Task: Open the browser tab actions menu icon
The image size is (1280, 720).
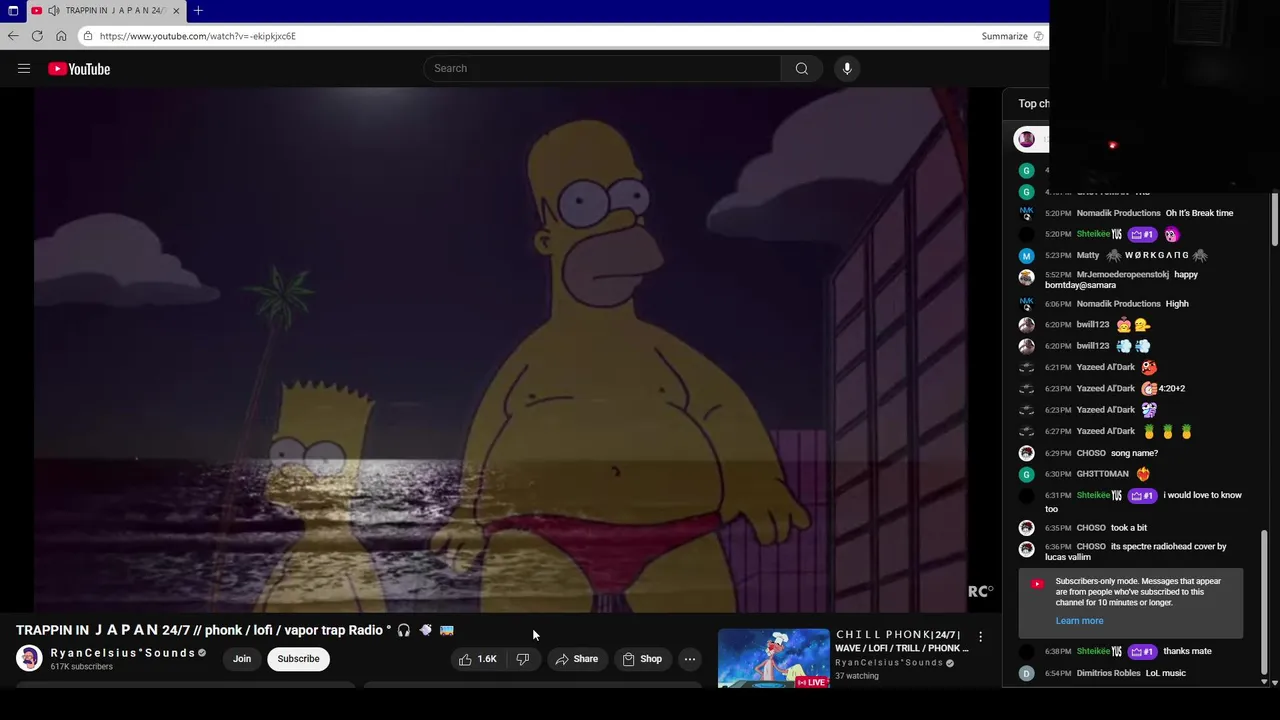Action: click(x=13, y=10)
